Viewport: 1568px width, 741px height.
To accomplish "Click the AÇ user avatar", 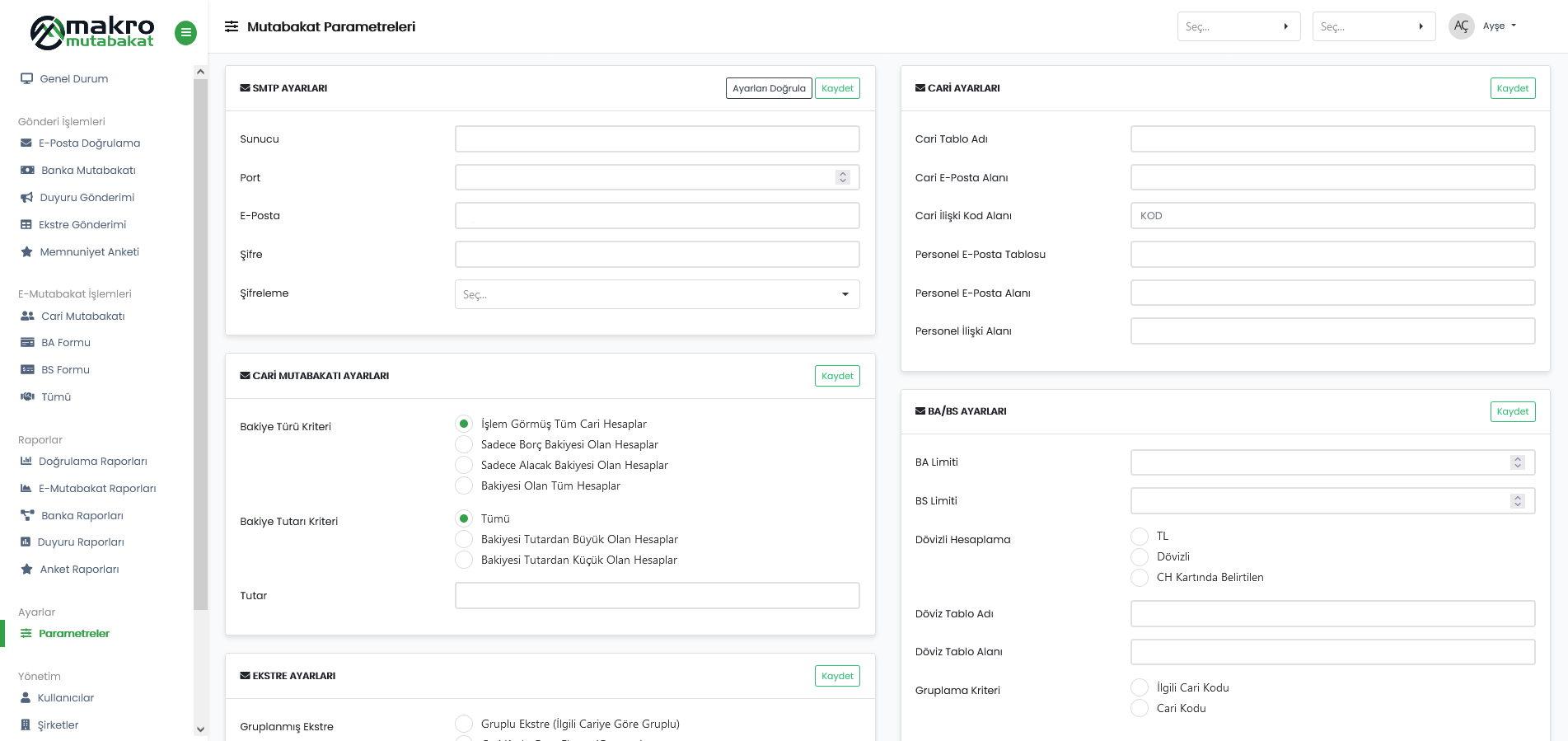I will [x=1461, y=26].
